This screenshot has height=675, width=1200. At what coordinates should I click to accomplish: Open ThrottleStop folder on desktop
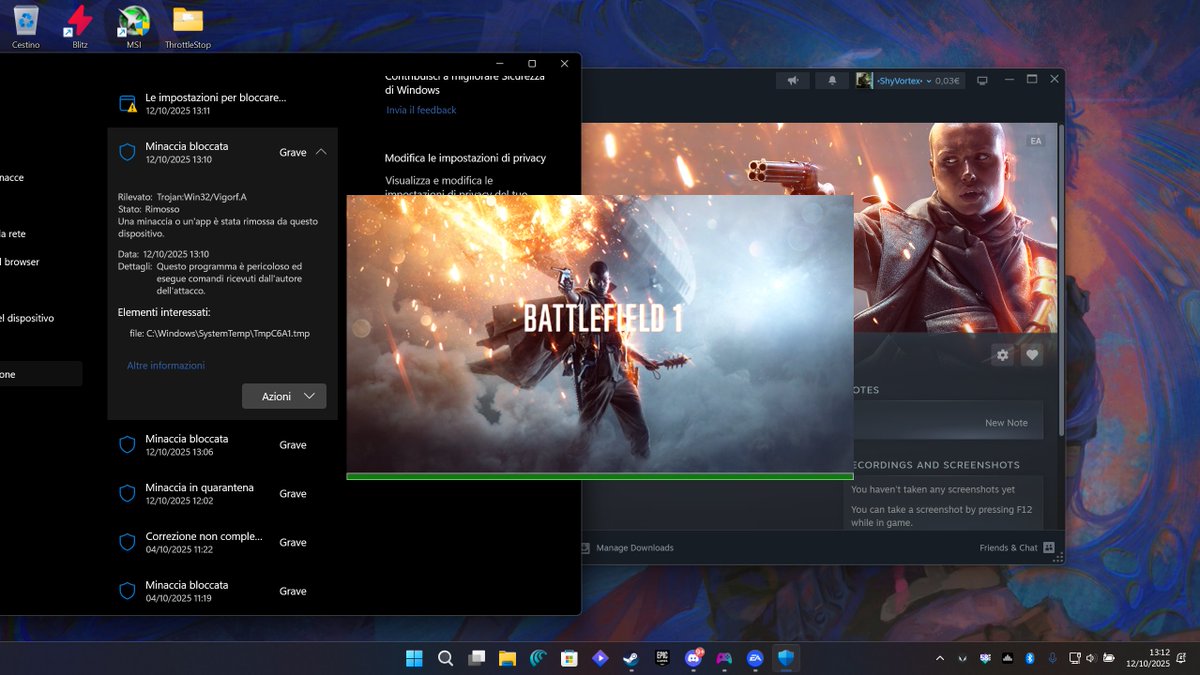coord(188,27)
